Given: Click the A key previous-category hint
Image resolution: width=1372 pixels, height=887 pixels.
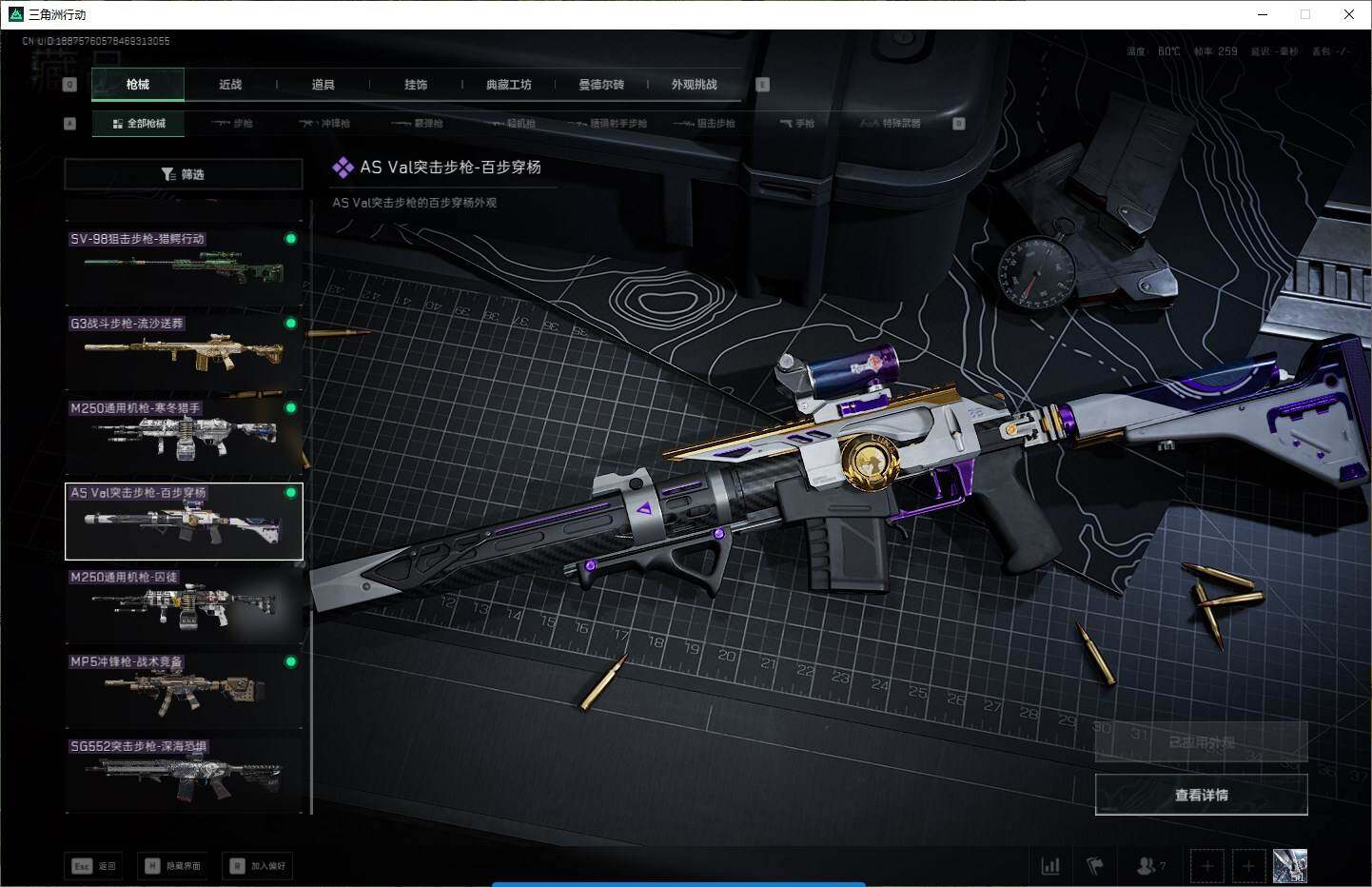Looking at the screenshot, I should (69, 124).
